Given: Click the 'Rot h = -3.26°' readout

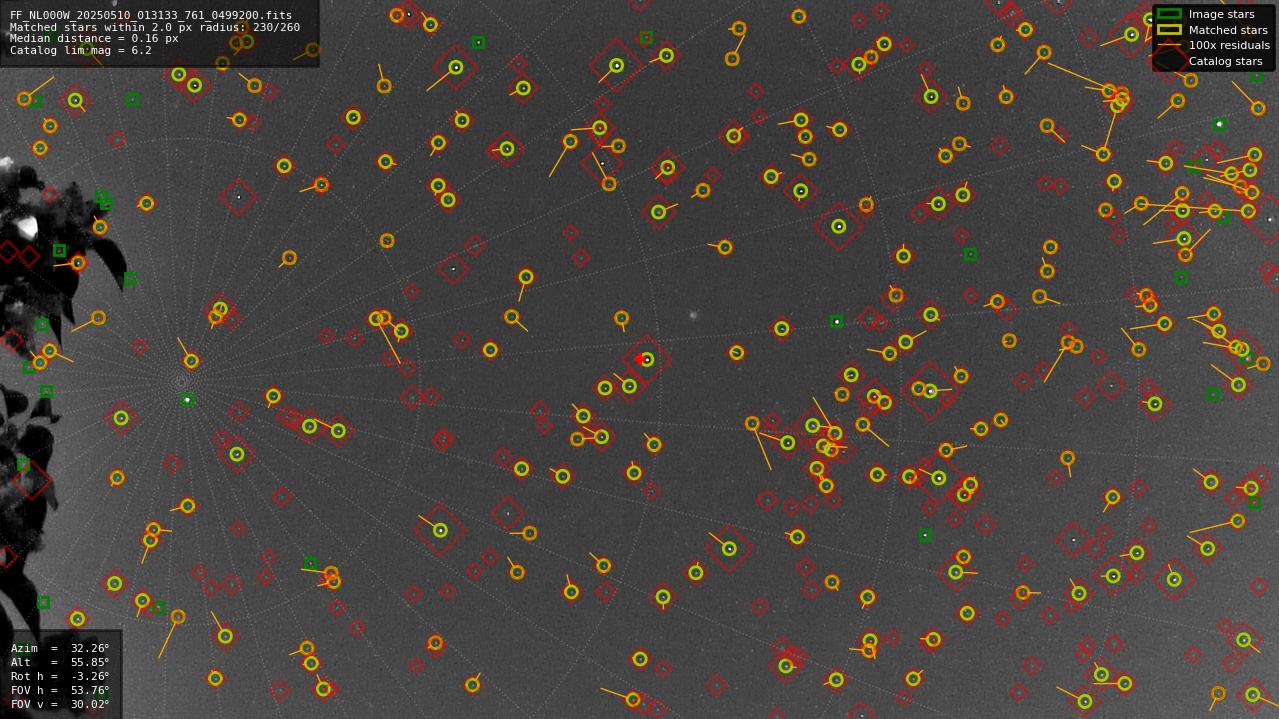Looking at the screenshot, I should tap(60, 677).
